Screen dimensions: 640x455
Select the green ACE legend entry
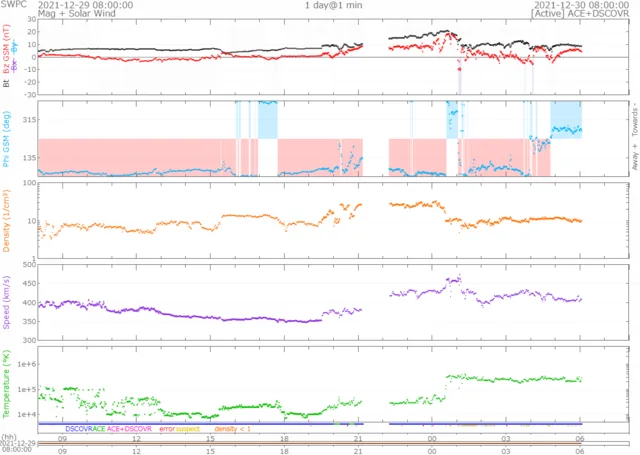click(x=99, y=429)
